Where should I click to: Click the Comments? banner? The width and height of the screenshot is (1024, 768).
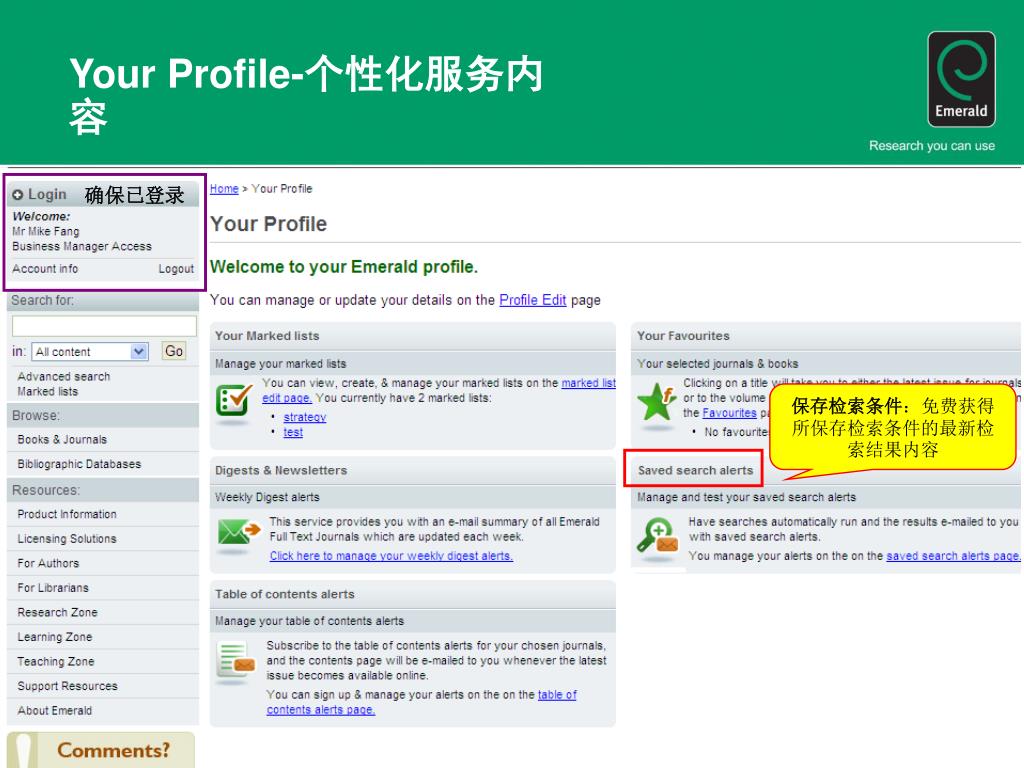pos(101,750)
